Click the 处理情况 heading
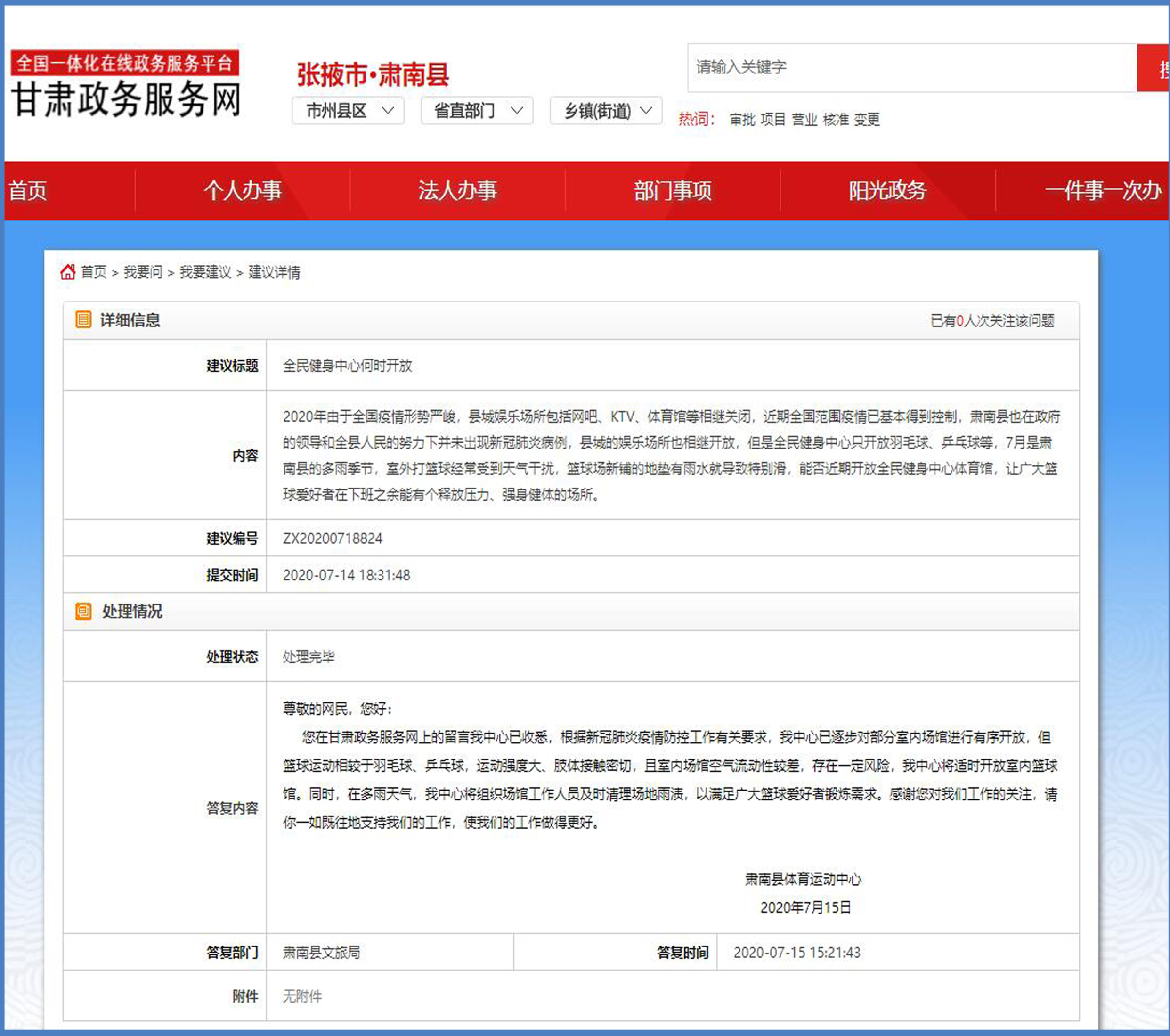The height and width of the screenshot is (1036, 1170). pyautogui.click(x=132, y=611)
